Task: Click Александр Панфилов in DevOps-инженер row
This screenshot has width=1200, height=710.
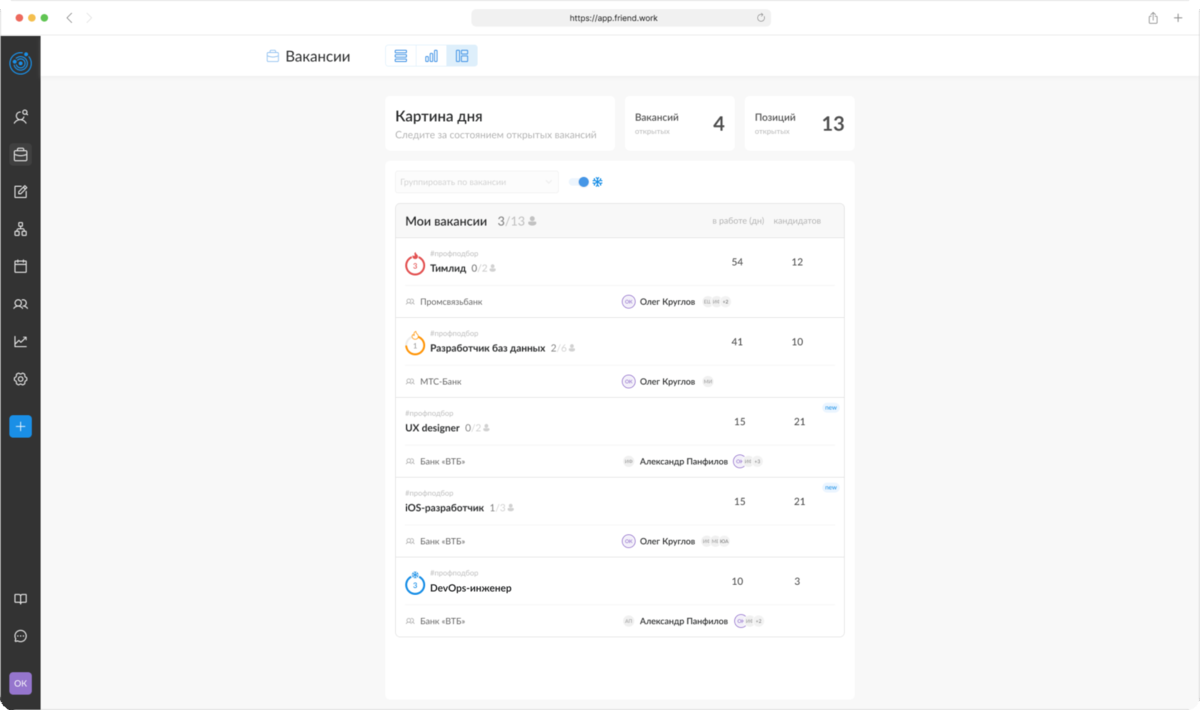Action: [x=684, y=621]
